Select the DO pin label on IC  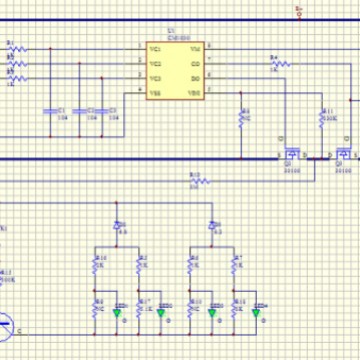pyautogui.click(x=195, y=79)
